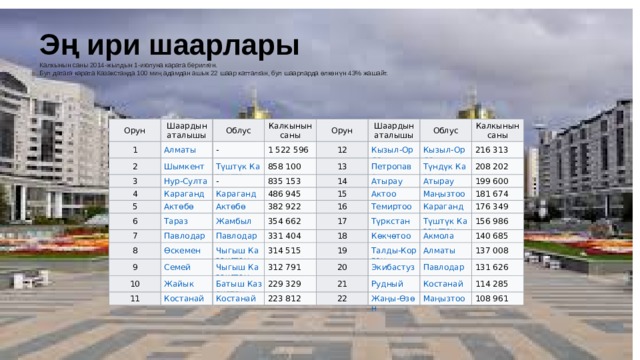Click the Түштүк Ка region beside Шымкент
The image size is (640, 360).
point(238,167)
